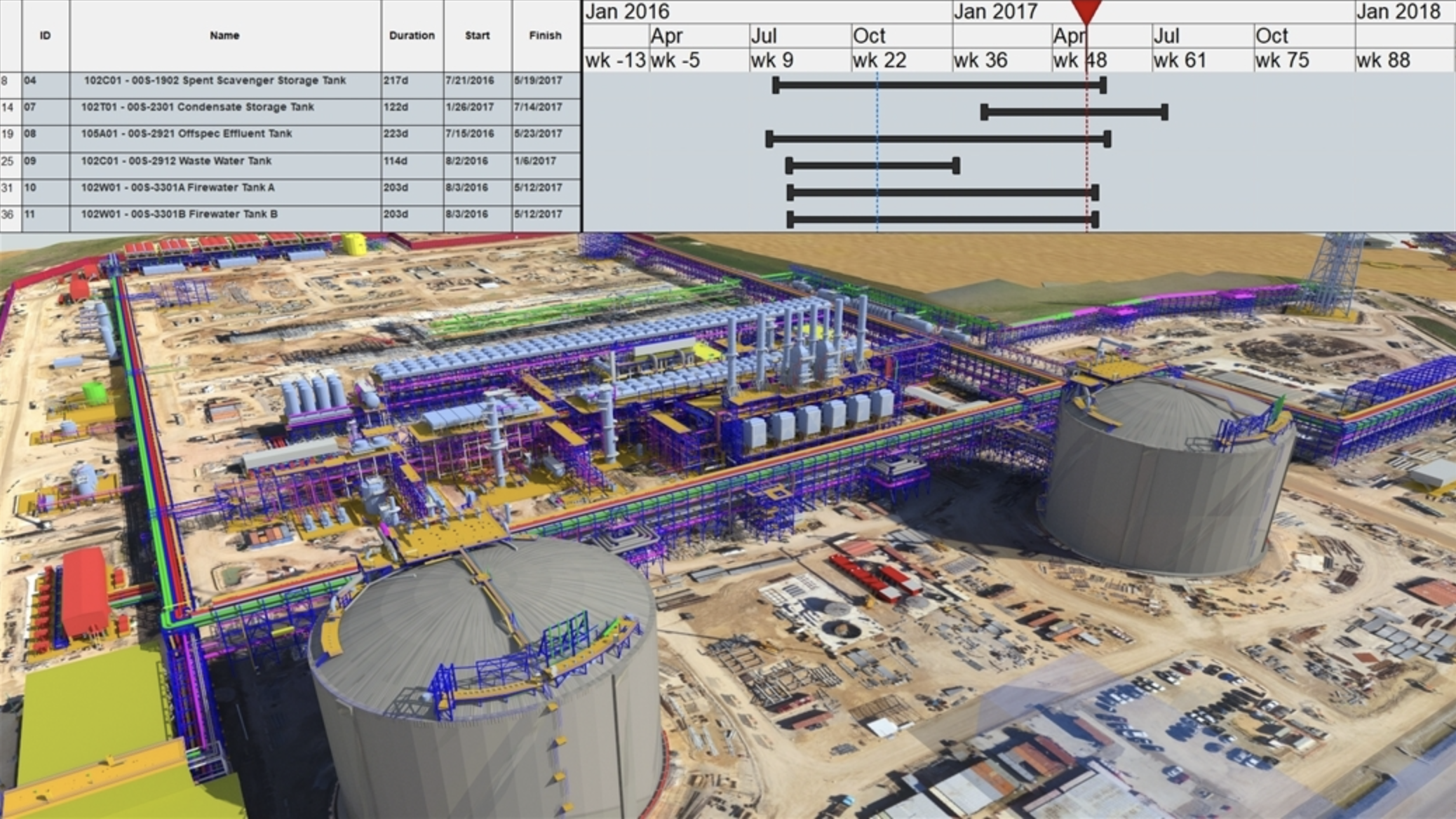The width and height of the screenshot is (1456, 819).
Task: Select the Condensate Storage Tank task row
Action: (210, 107)
